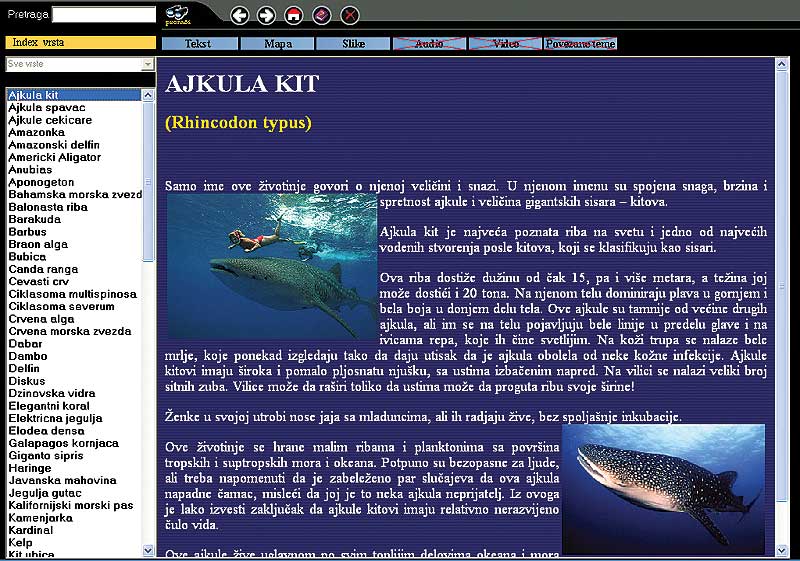Open the Povezane teme tab

[x=581, y=44]
